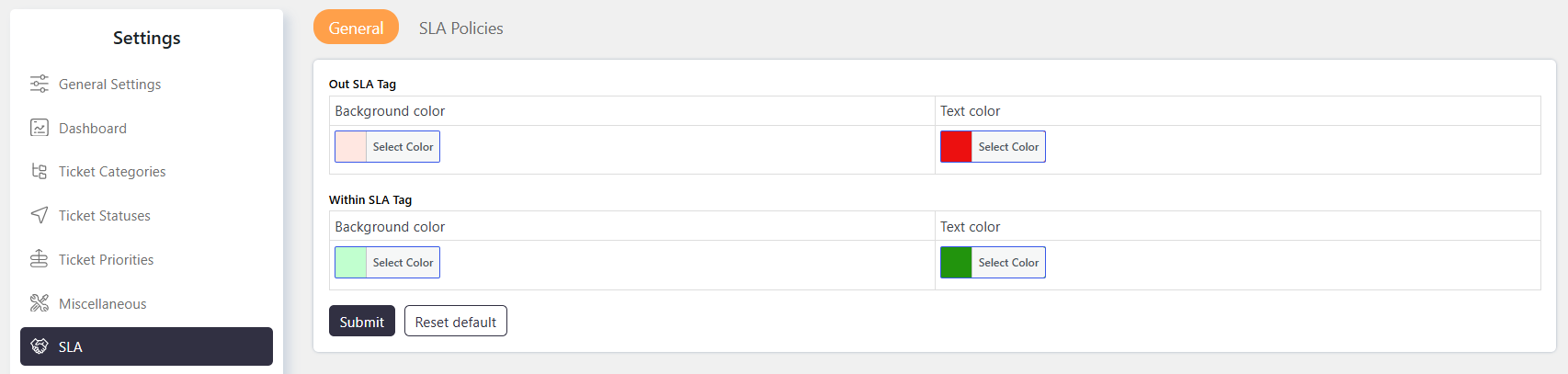Click the General Settings sliders icon

tap(40, 84)
